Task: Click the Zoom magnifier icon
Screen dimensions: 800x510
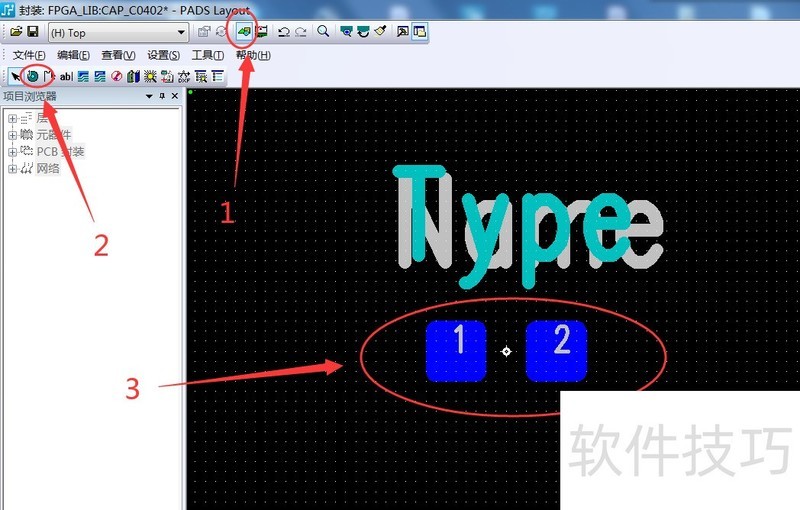Action: [323, 32]
